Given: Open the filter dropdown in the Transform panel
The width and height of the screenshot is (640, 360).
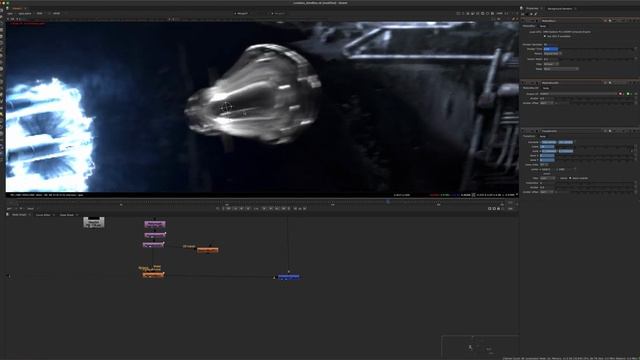Looking at the screenshot, I should (547, 178).
